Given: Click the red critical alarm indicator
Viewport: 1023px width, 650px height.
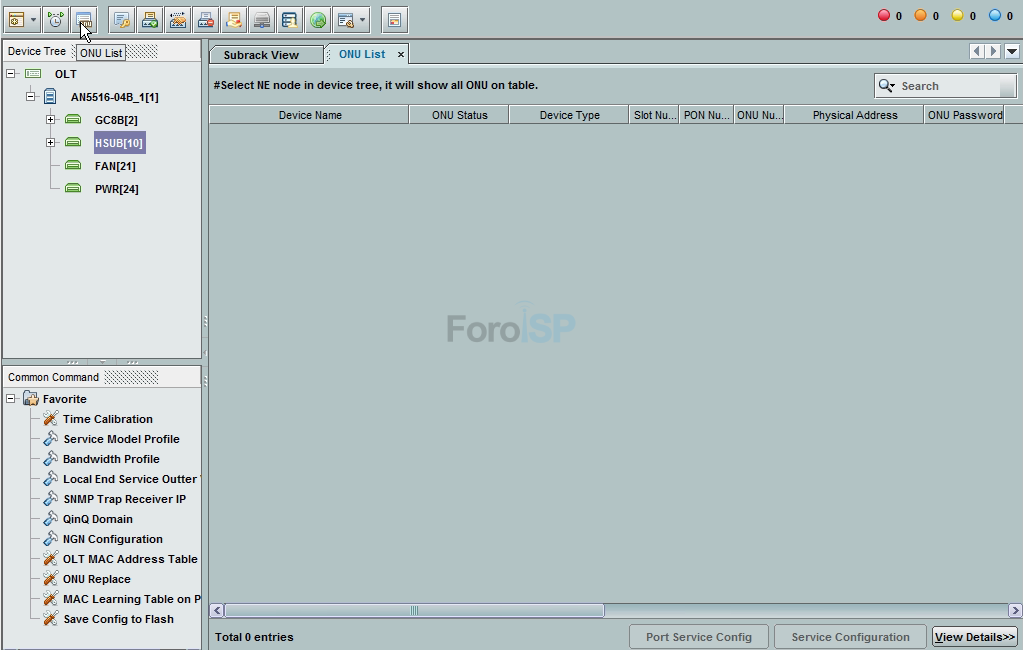Looking at the screenshot, I should point(884,15).
